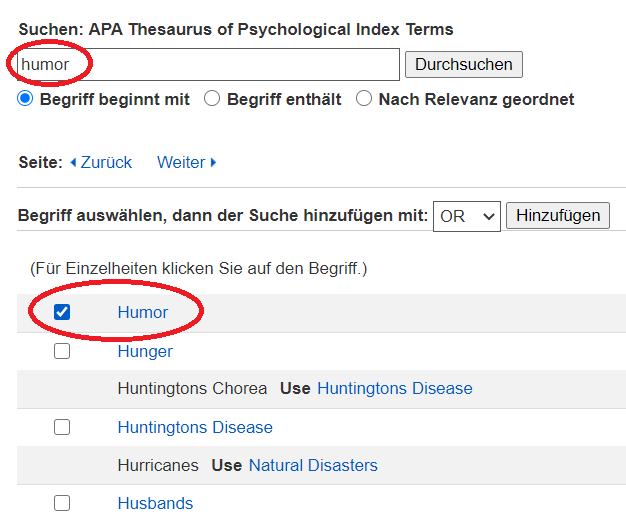
Task: Follow Huntingtons Disease link after 'Use'
Action: pyautogui.click(x=394, y=388)
